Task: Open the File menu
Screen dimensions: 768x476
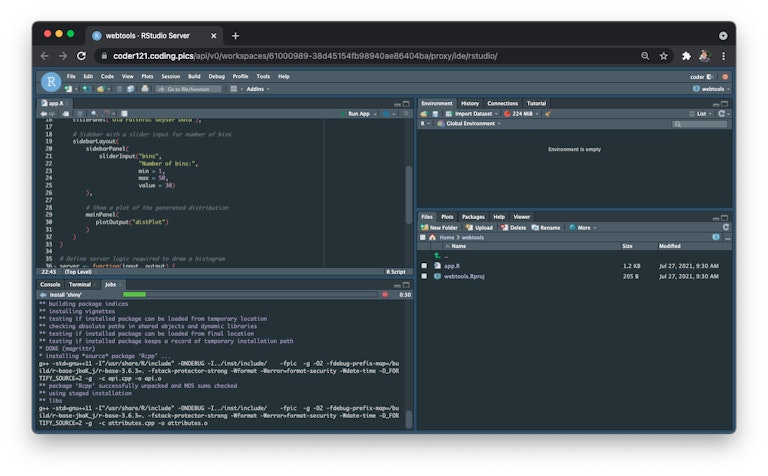Action: pyautogui.click(x=71, y=76)
